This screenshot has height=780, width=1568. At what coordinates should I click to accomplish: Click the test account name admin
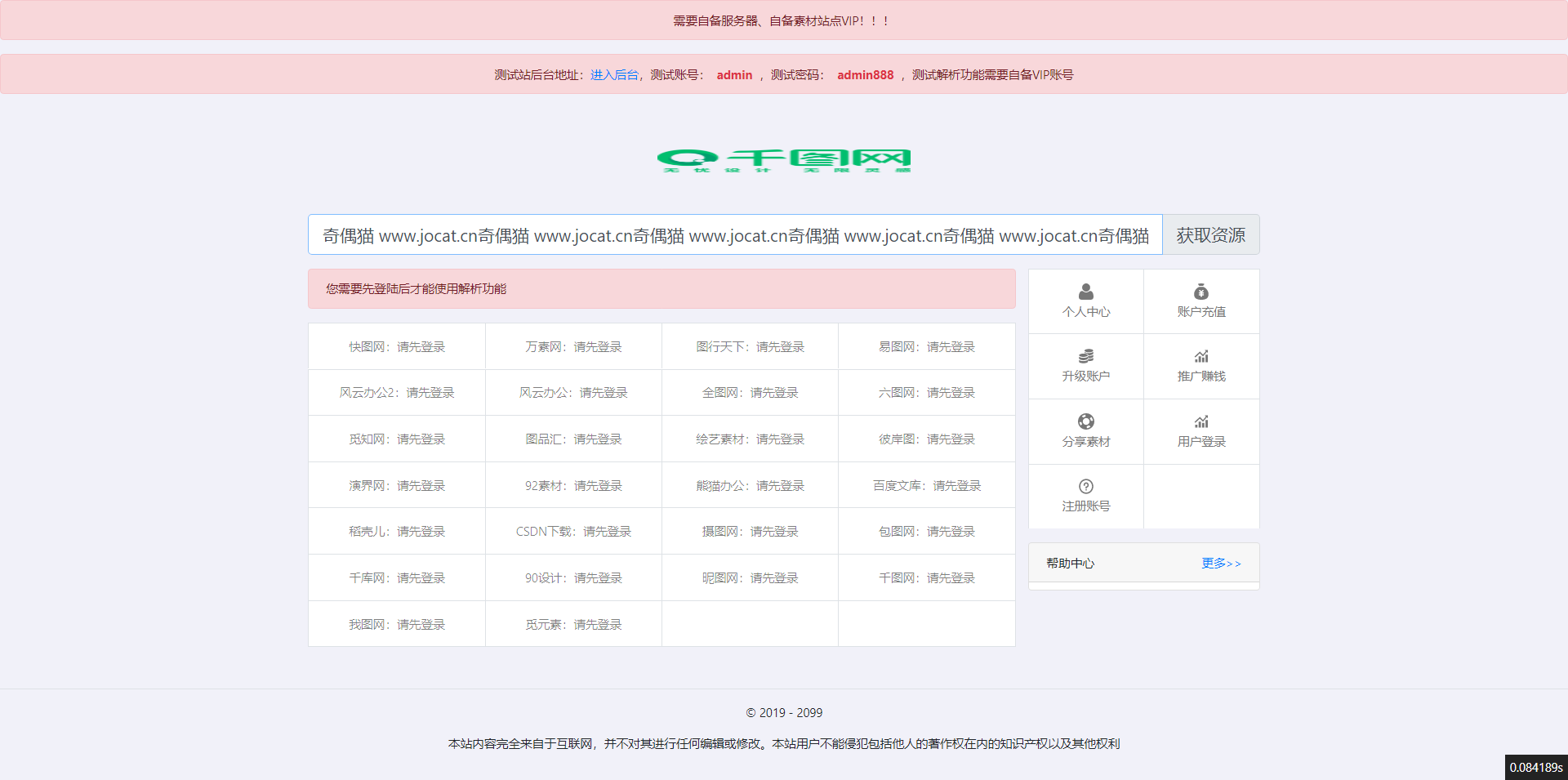point(734,74)
